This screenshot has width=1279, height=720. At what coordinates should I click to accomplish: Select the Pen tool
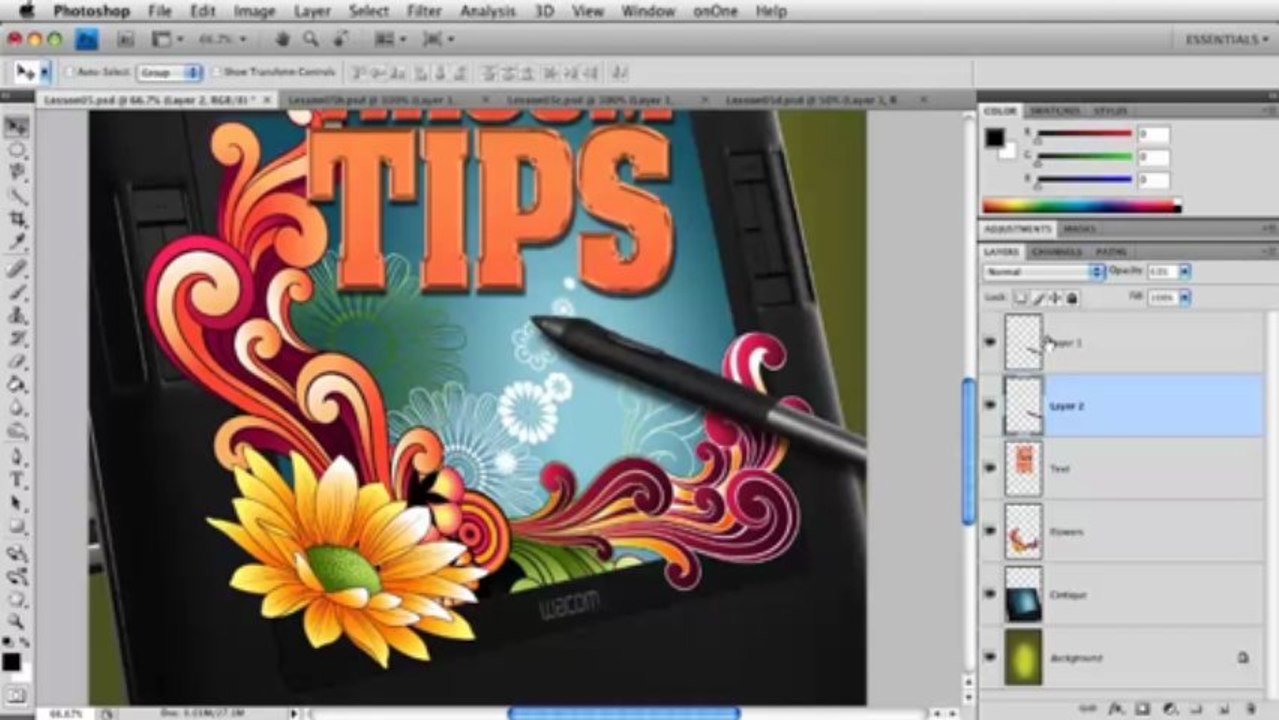[16, 458]
